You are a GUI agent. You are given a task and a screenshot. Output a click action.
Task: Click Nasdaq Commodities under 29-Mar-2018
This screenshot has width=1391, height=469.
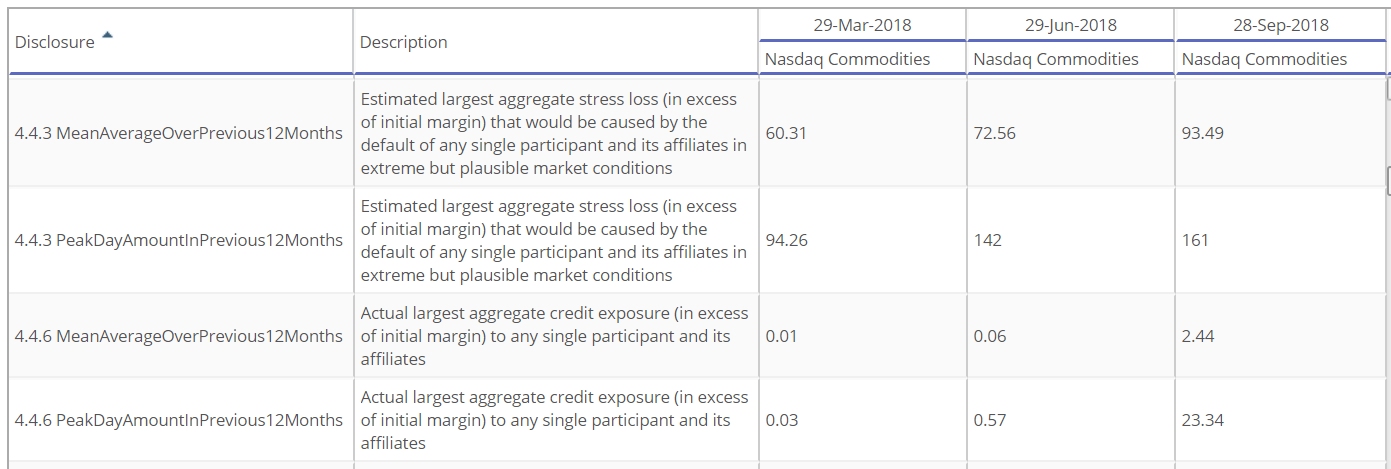847,59
